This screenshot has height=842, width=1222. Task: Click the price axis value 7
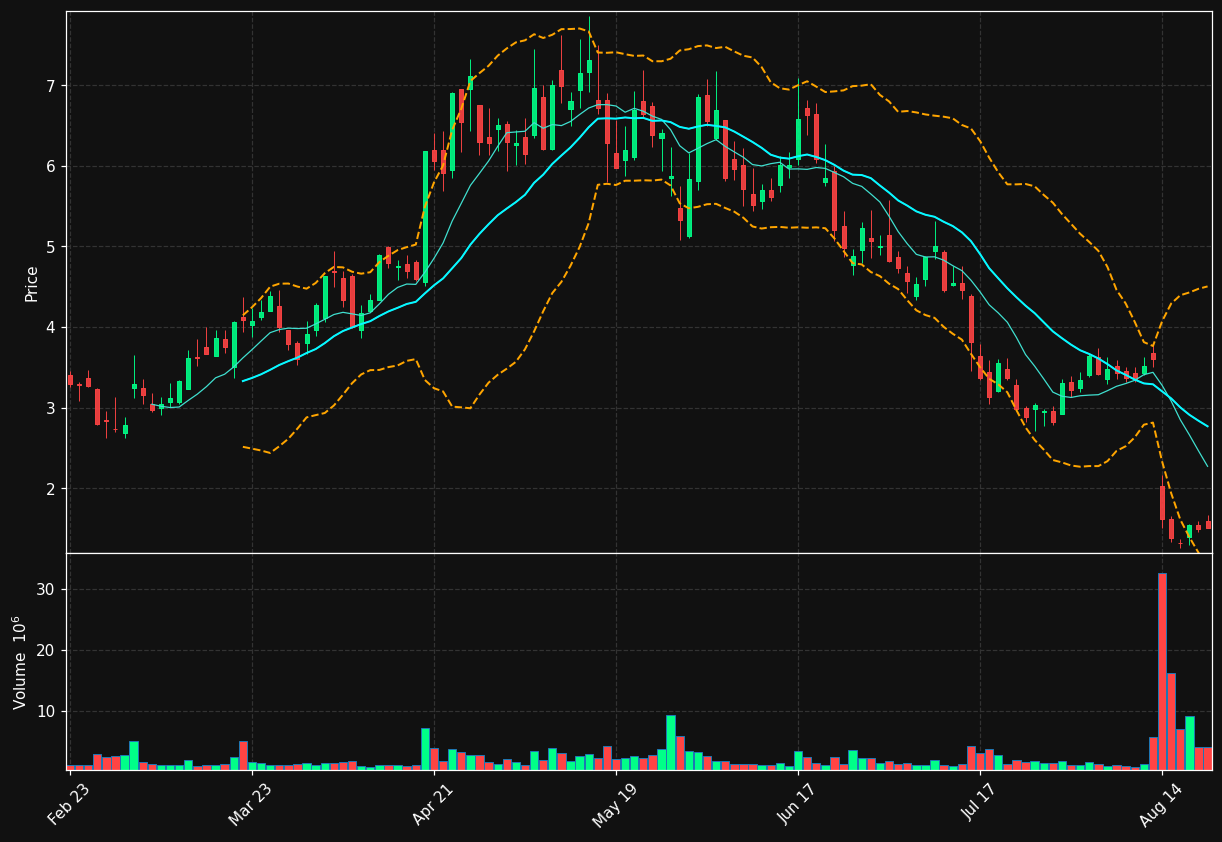click(x=50, y=86)
